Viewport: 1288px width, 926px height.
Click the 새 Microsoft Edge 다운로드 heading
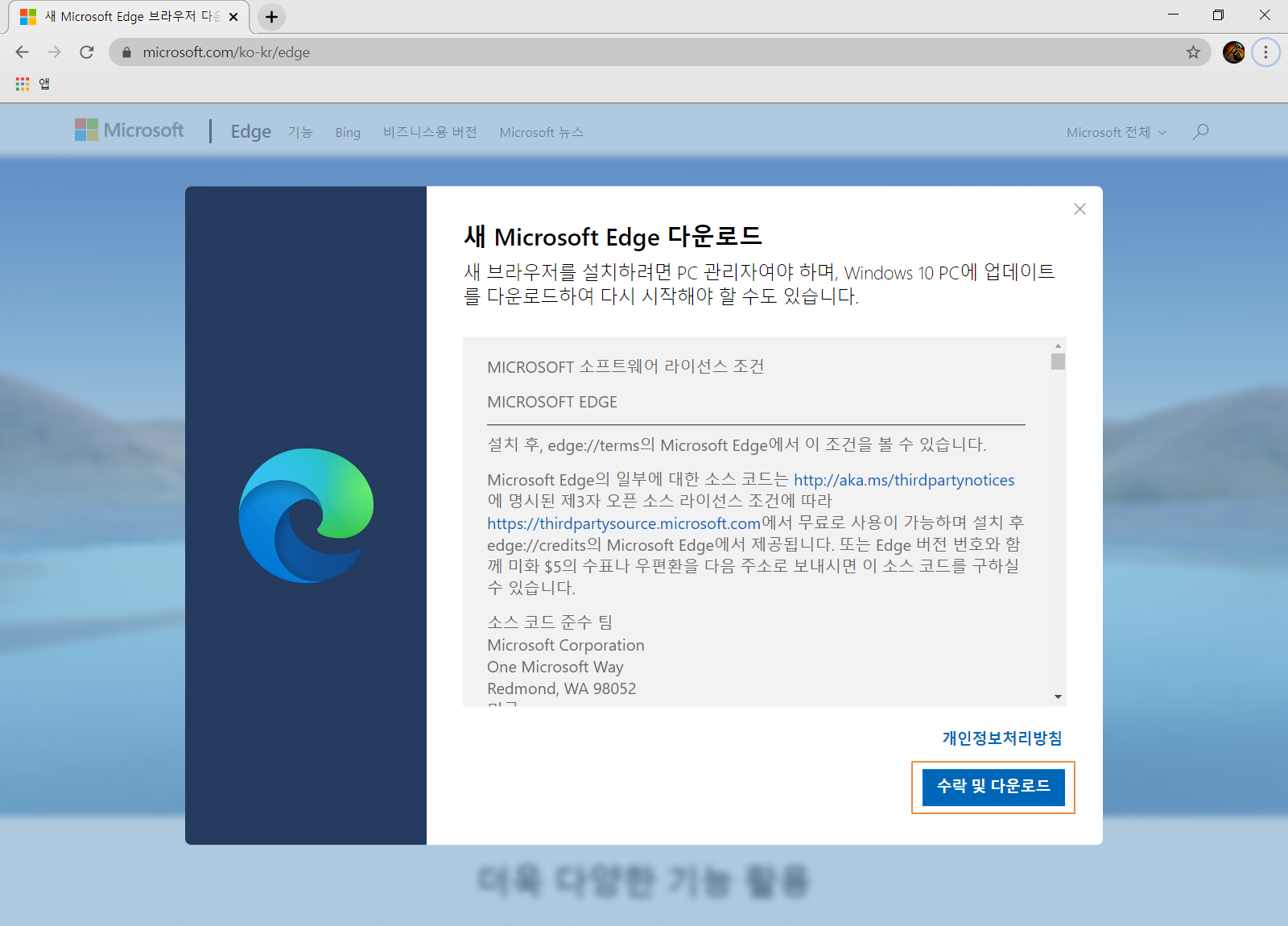[x=613, y=237]
